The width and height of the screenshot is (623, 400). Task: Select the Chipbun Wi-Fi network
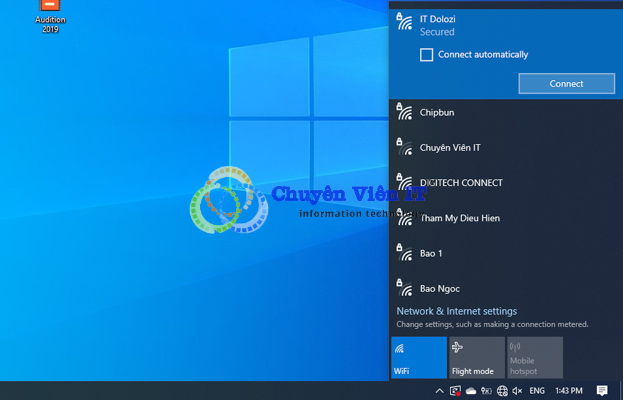pos(436,113)
